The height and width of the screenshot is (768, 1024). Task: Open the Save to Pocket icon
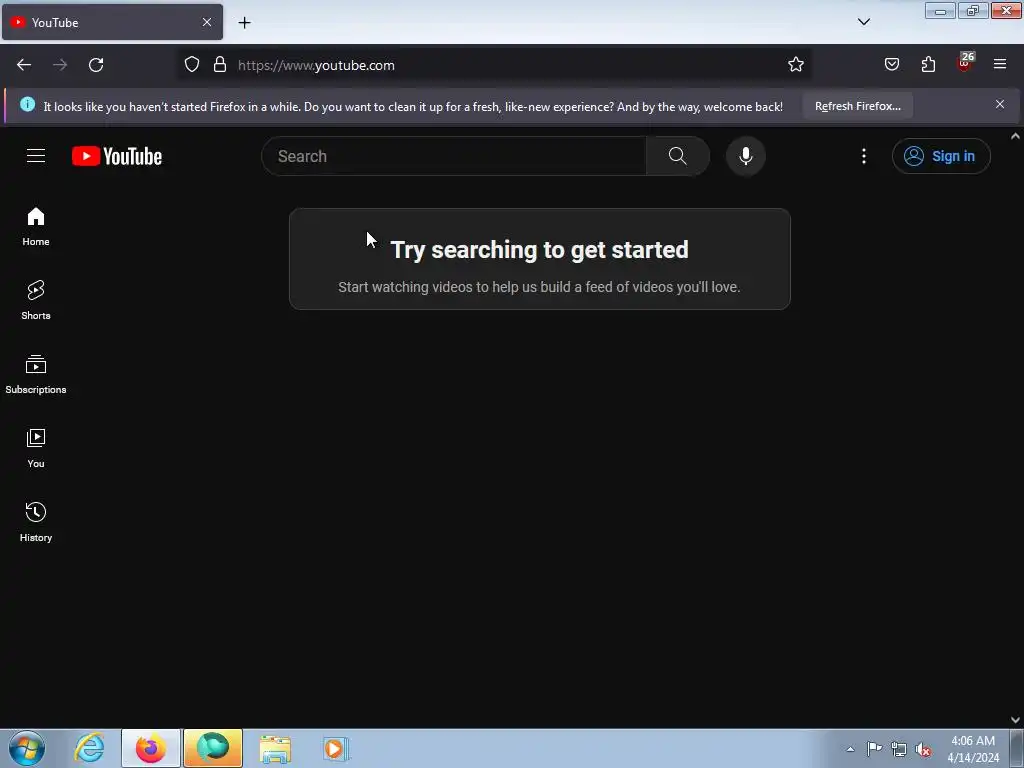pyautogui.click(x=892, y=65)
